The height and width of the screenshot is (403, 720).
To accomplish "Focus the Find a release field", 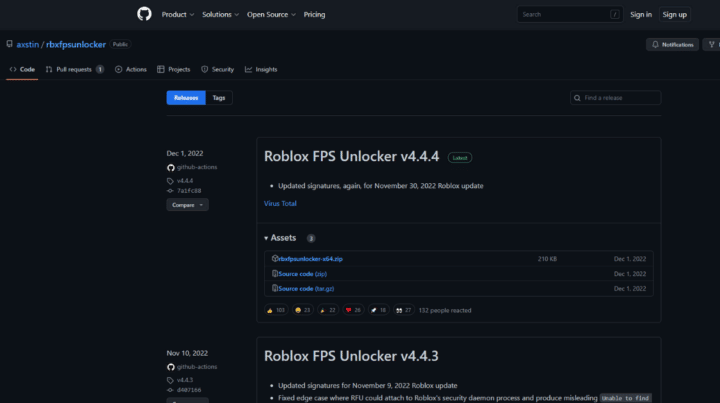I will point(615,98).
